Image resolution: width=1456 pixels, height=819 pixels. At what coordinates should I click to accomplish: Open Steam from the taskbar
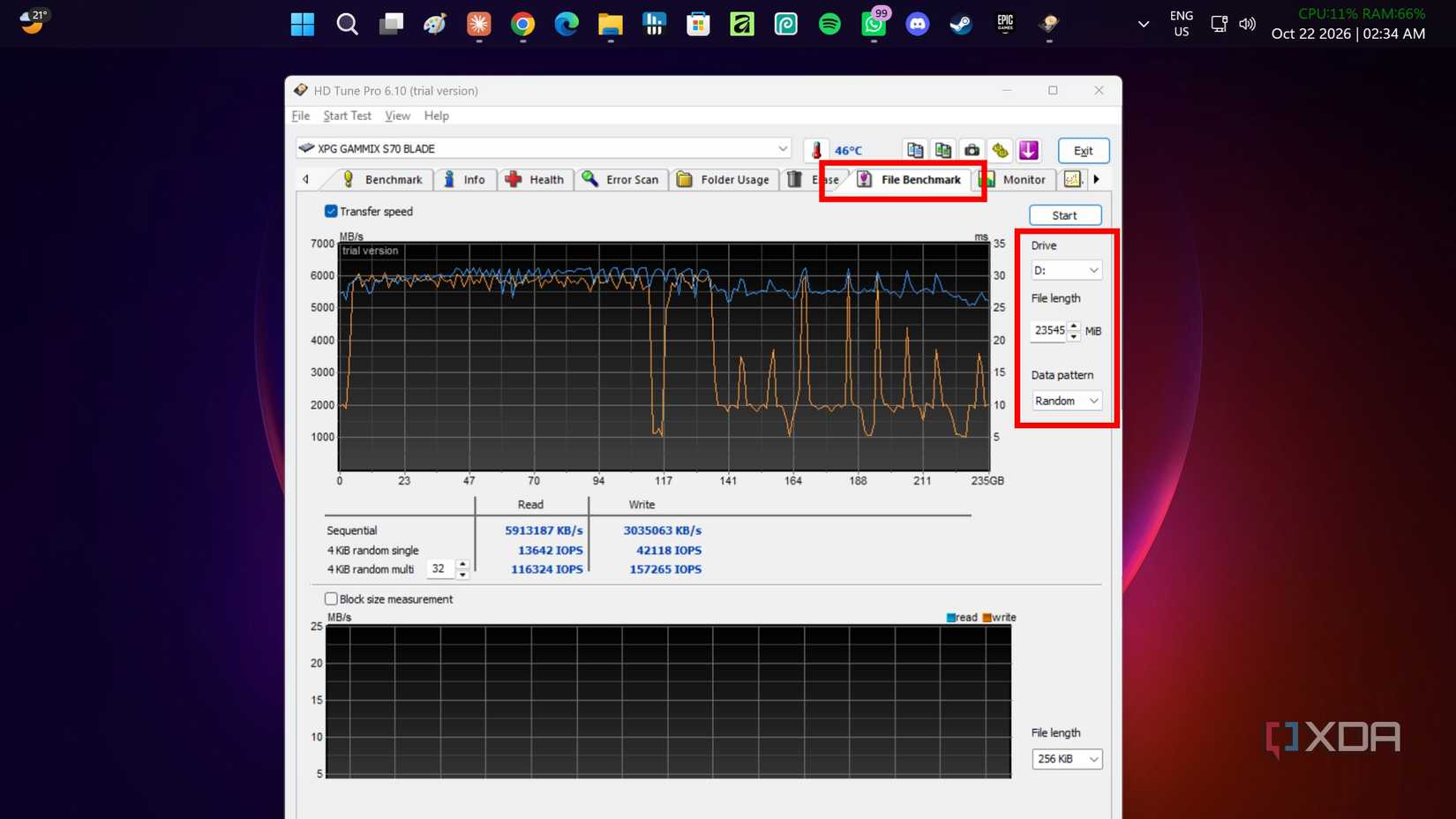click(x=961, y=24)
